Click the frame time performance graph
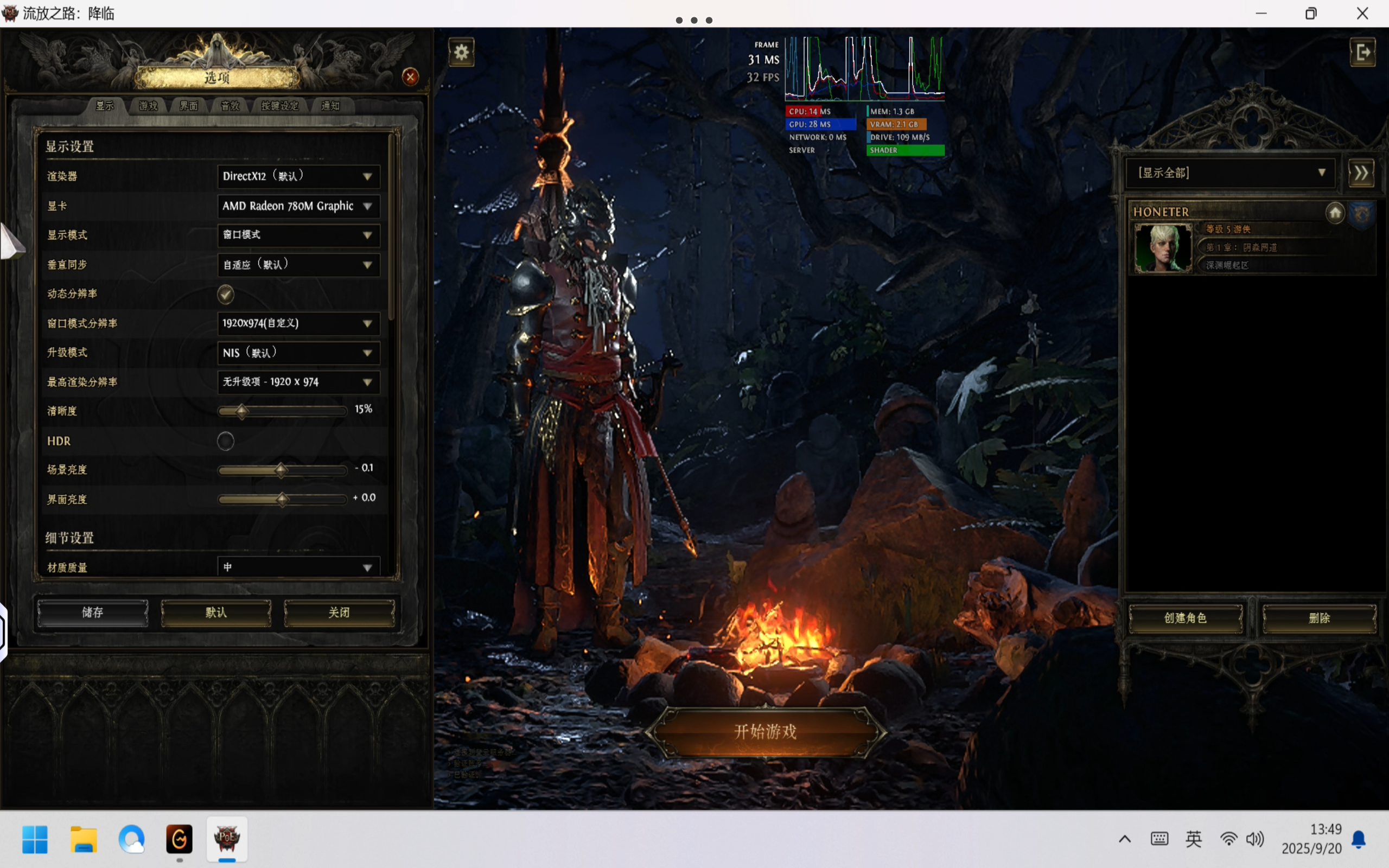The height and width of the screenshot is (868, 1389). point(864,69)
